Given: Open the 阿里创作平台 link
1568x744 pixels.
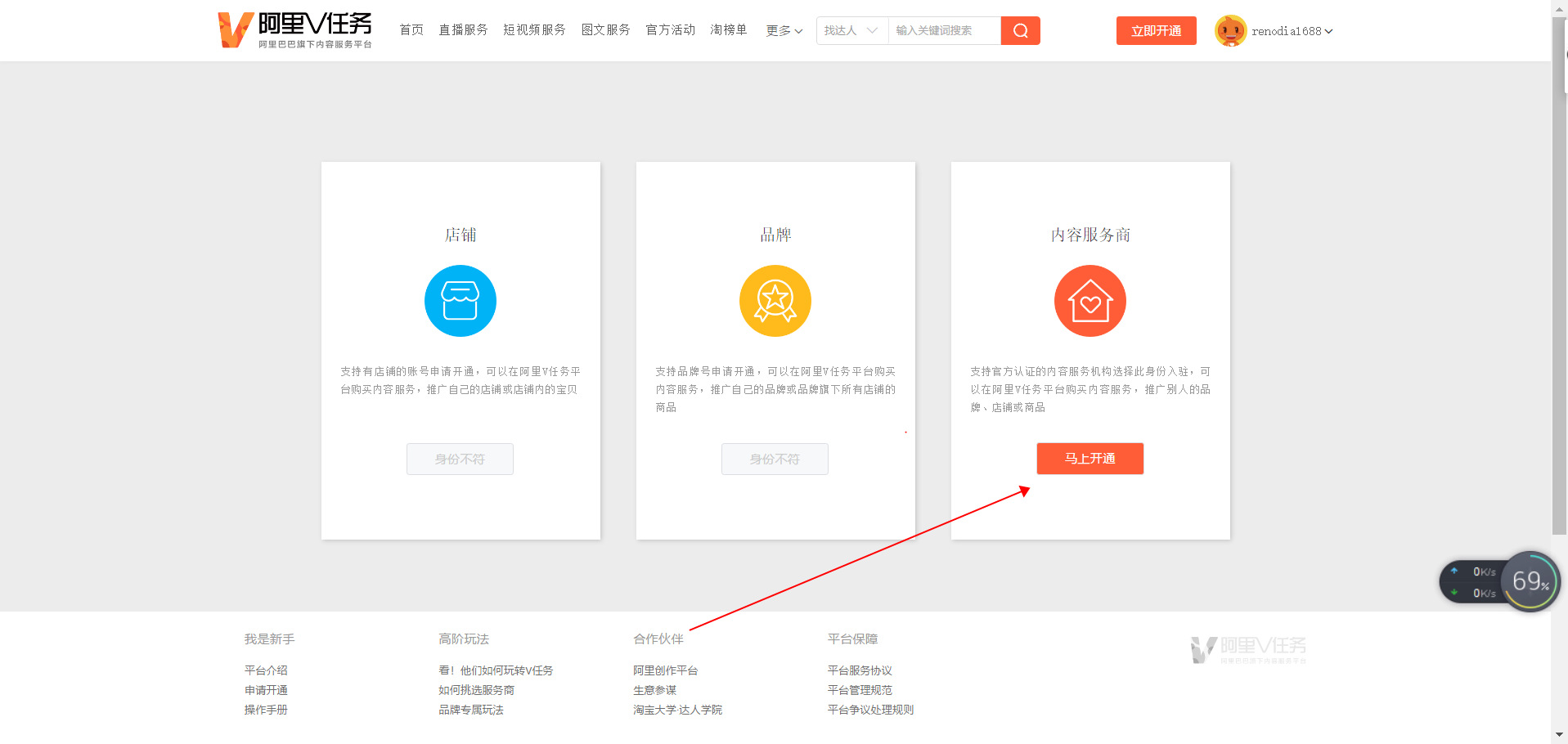Looking at the screenshot, I should coord(665,670).
